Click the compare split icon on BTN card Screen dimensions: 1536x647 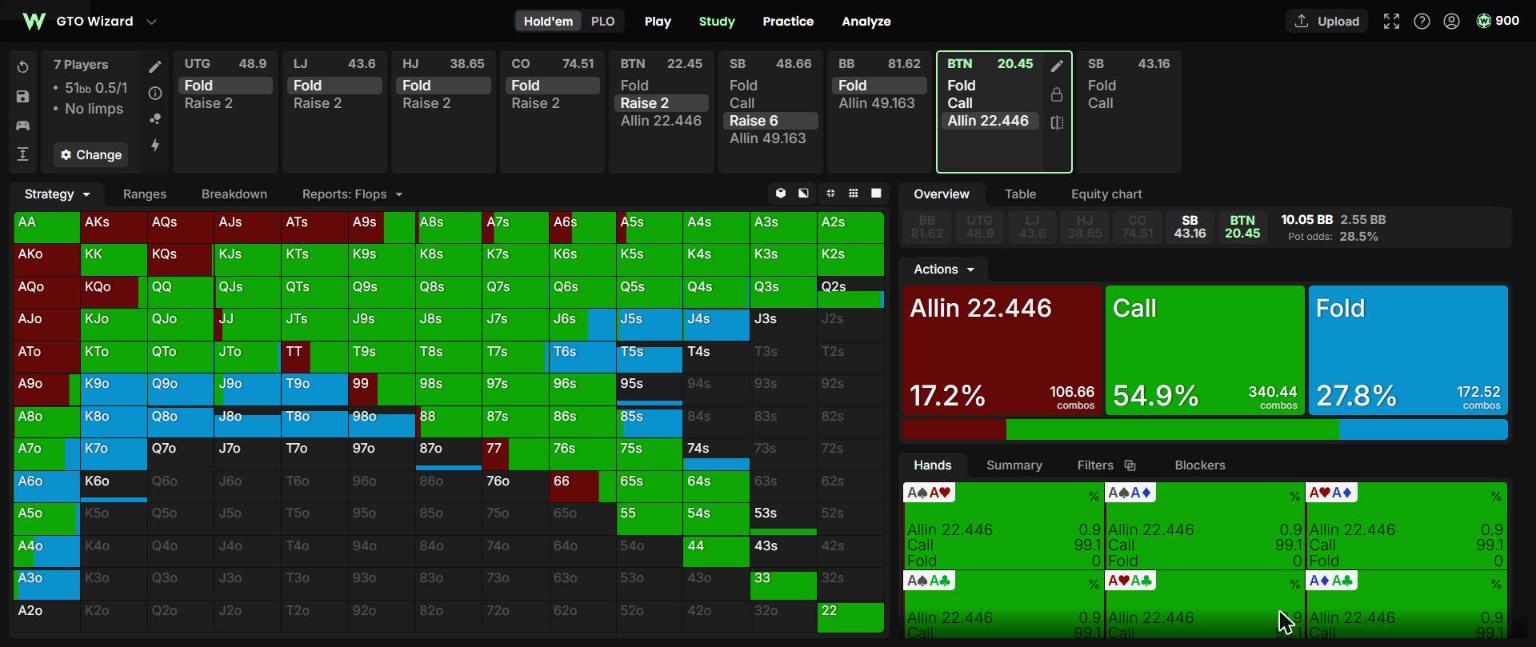(1057, 122)
